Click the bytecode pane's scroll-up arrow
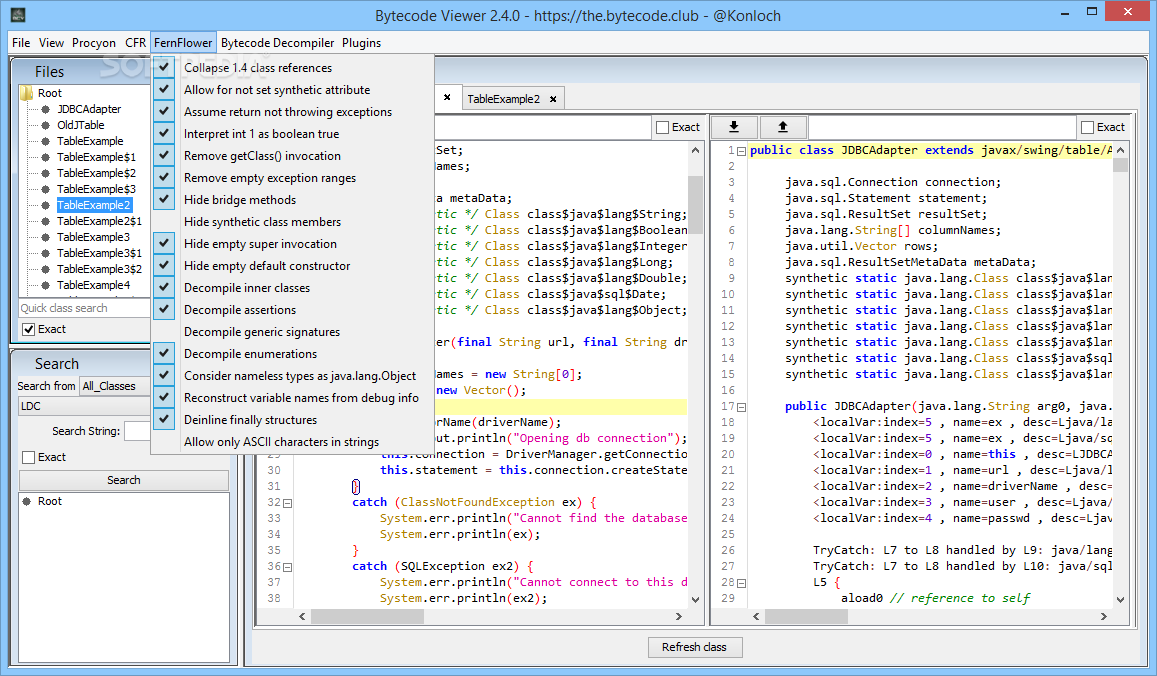 click(1121, 150)
